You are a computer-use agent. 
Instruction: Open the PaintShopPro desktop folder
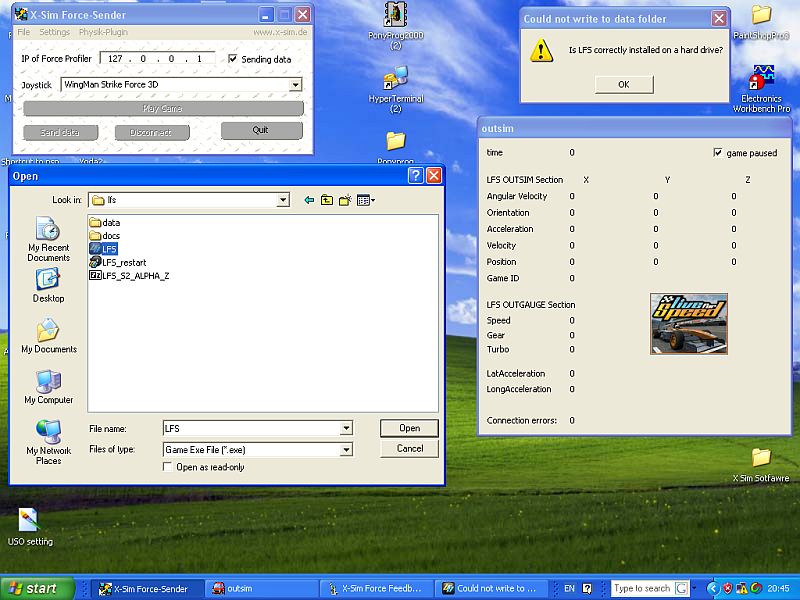761,22
